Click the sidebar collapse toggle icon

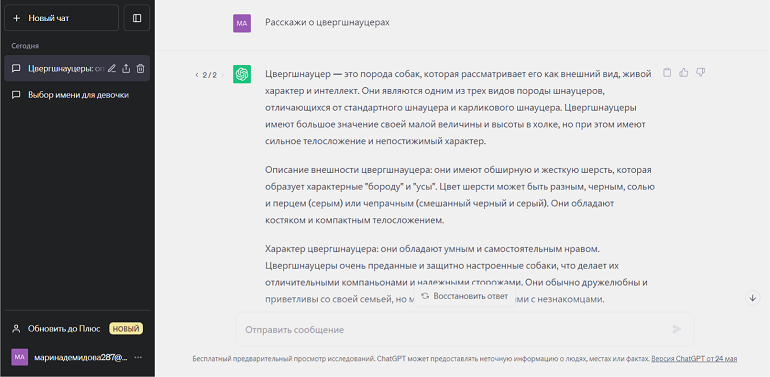coord(137,18)
